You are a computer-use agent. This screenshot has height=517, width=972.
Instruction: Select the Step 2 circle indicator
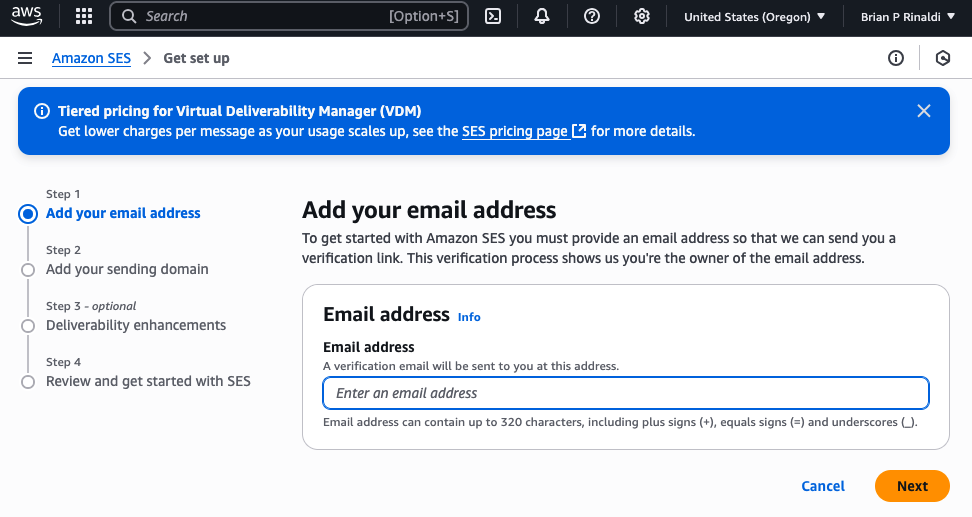(28, 270)
